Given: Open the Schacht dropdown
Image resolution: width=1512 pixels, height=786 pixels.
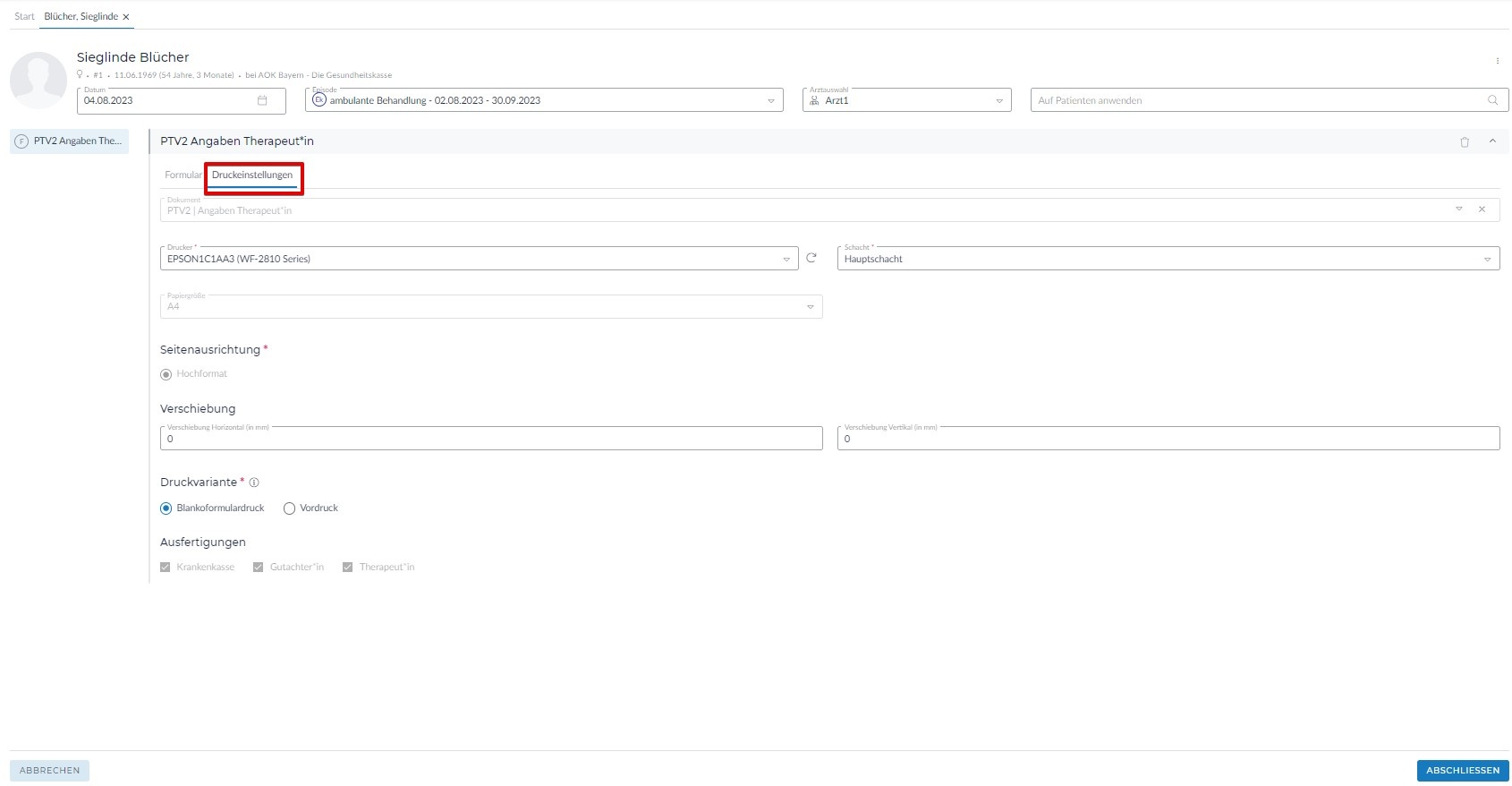Looking at the screenshot, I should [x=1487, y=259].
